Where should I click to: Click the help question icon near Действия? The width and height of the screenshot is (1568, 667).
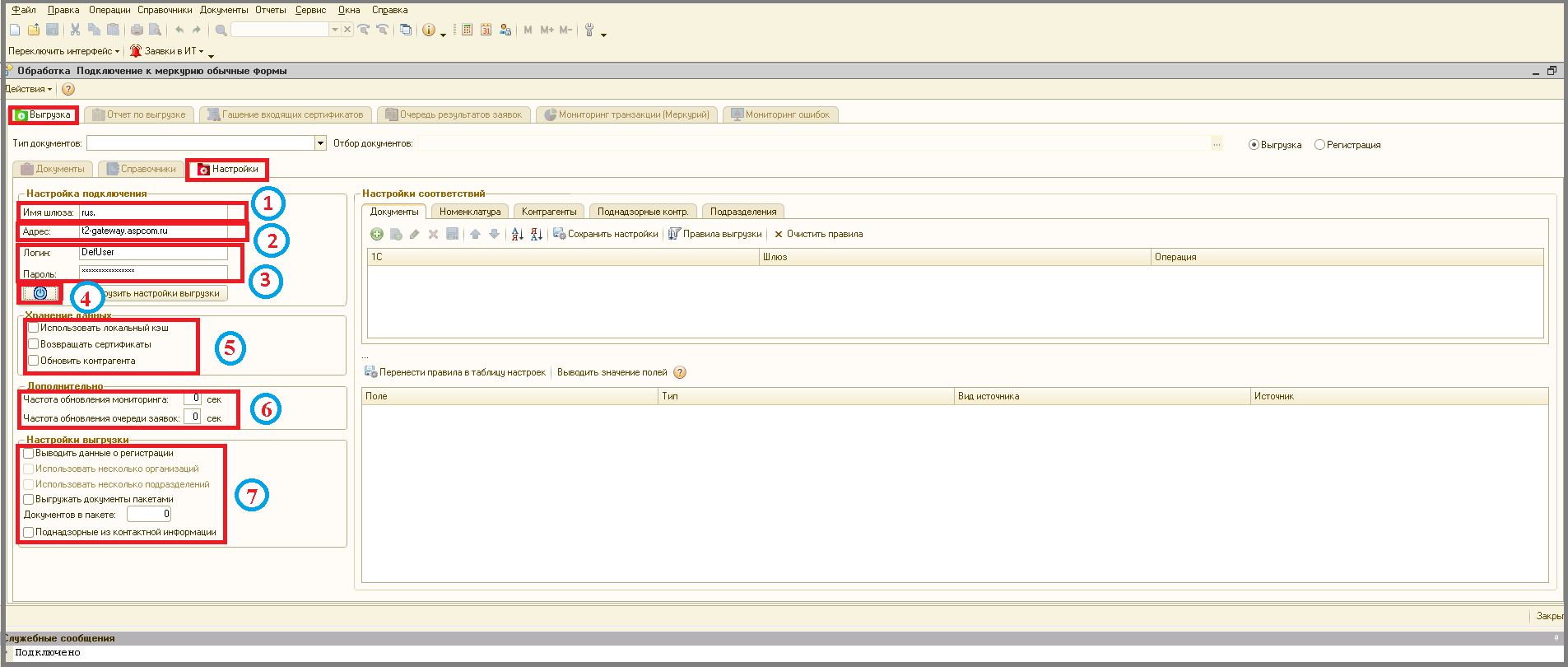68,89
